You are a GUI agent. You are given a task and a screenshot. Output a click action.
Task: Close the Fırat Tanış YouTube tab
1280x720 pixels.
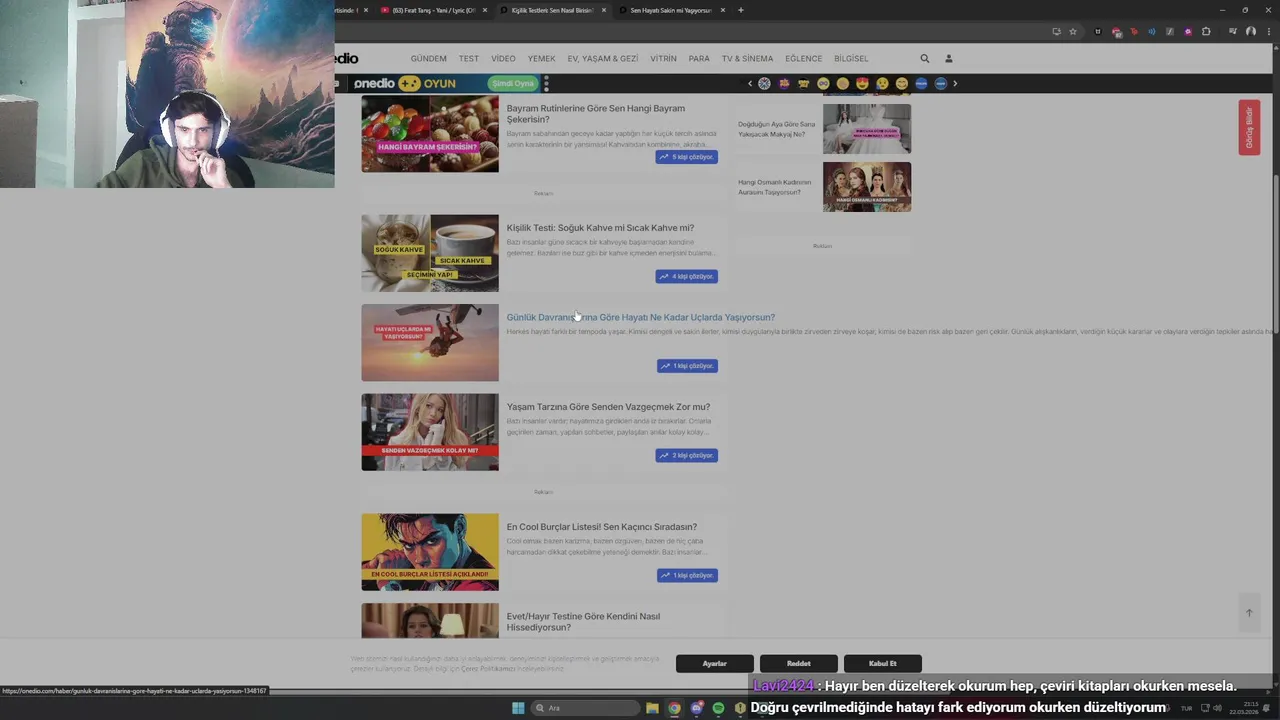point(485,10)
